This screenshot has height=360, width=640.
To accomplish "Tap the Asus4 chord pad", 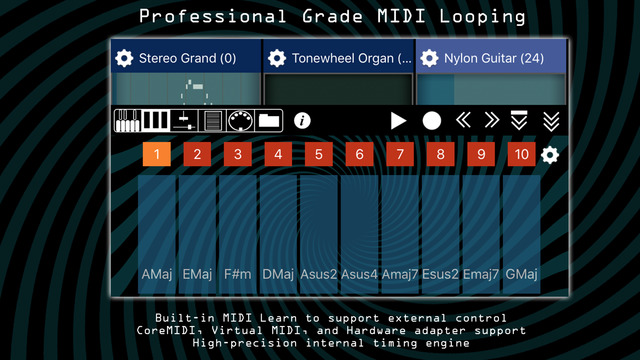I will point(359,235).
